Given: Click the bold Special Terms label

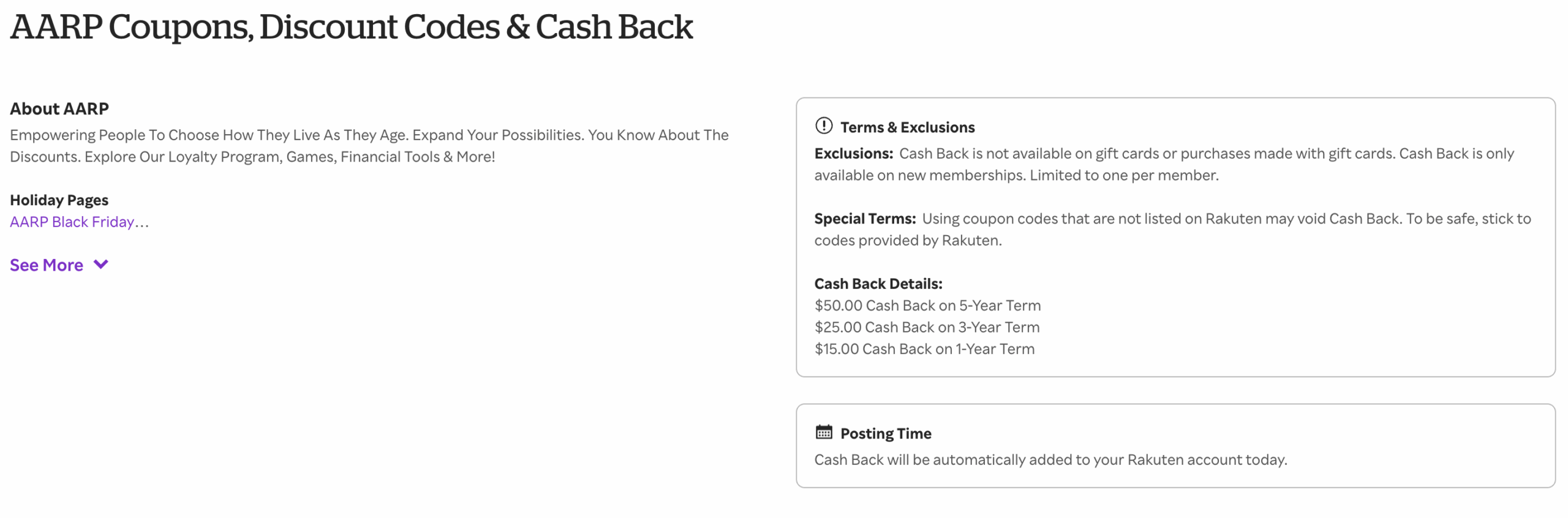Looking at the screenshot, I should click(864, 219).
